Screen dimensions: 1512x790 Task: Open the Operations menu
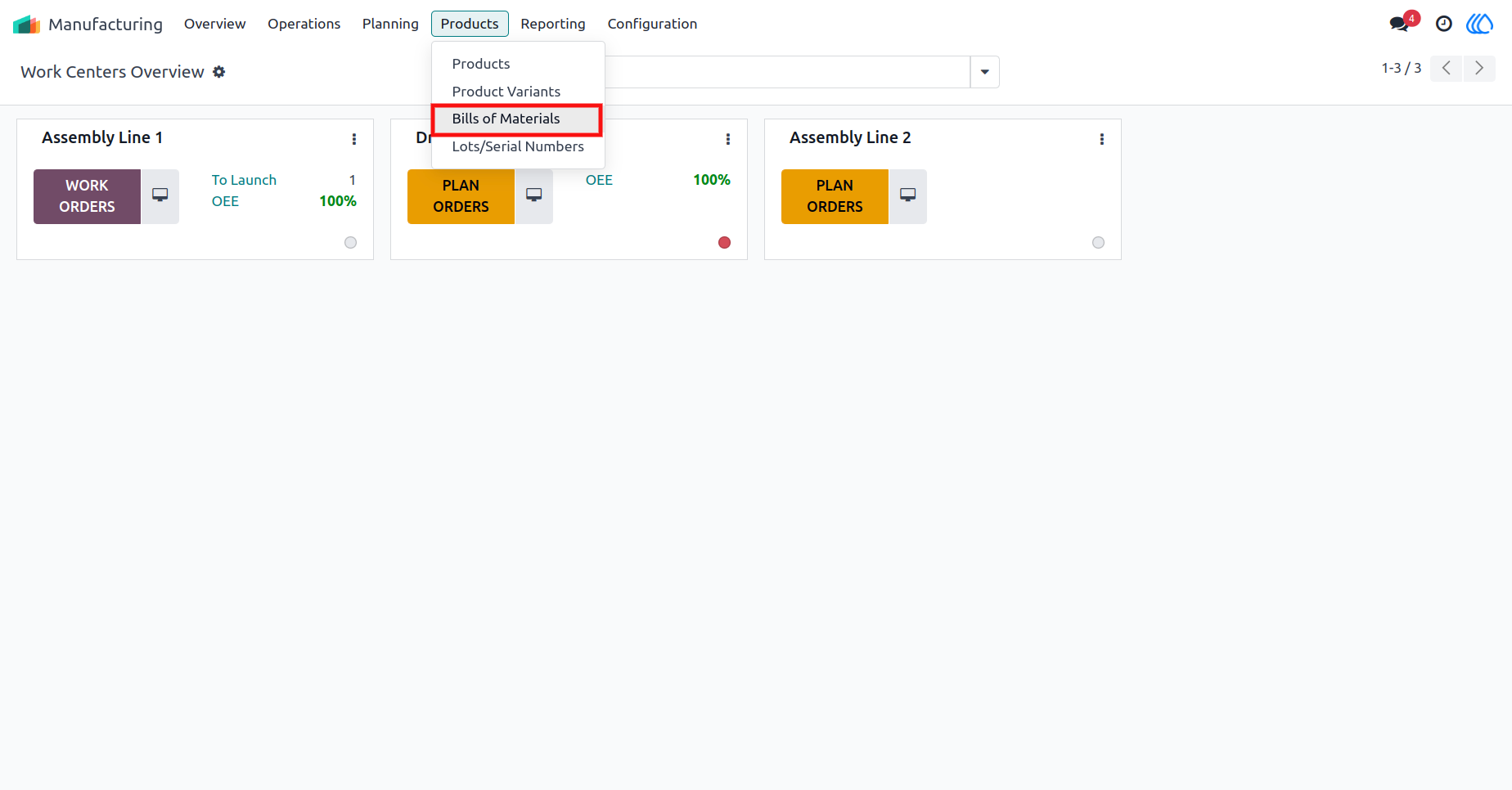(304, 24)
